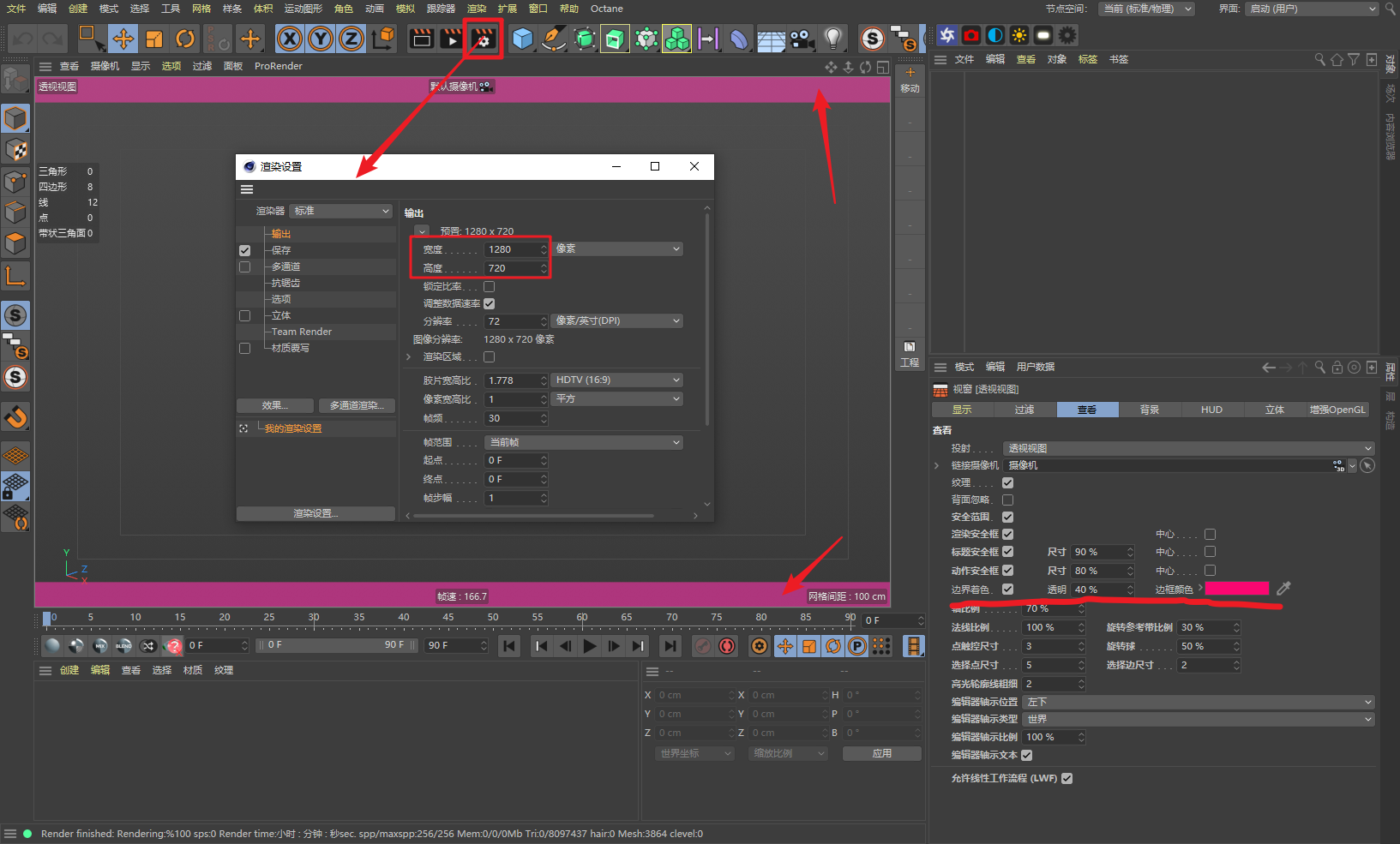1400x844 pixels.
Task: Open 编辑器轴示位置 左下 dropdown
Action: tap(1199, 702)
